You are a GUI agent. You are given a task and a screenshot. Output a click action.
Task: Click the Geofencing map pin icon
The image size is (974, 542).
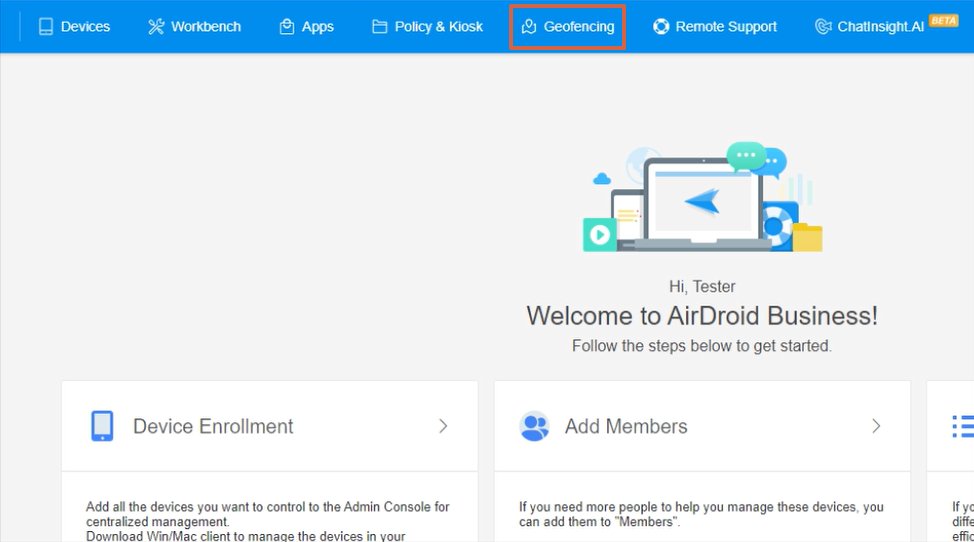(529, 27)
